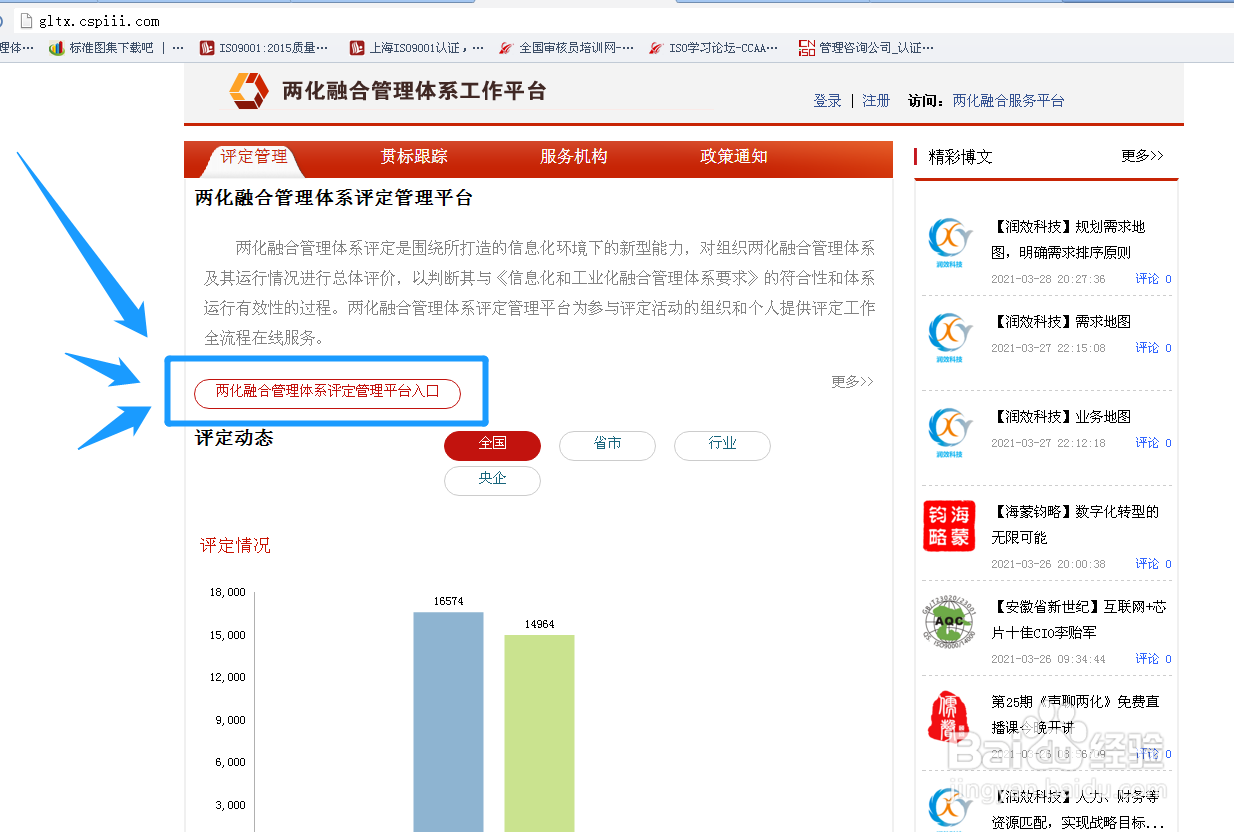This screenshot has width=1234, height=832.
Task: Click the 注册 link
Action: (876, 101)
